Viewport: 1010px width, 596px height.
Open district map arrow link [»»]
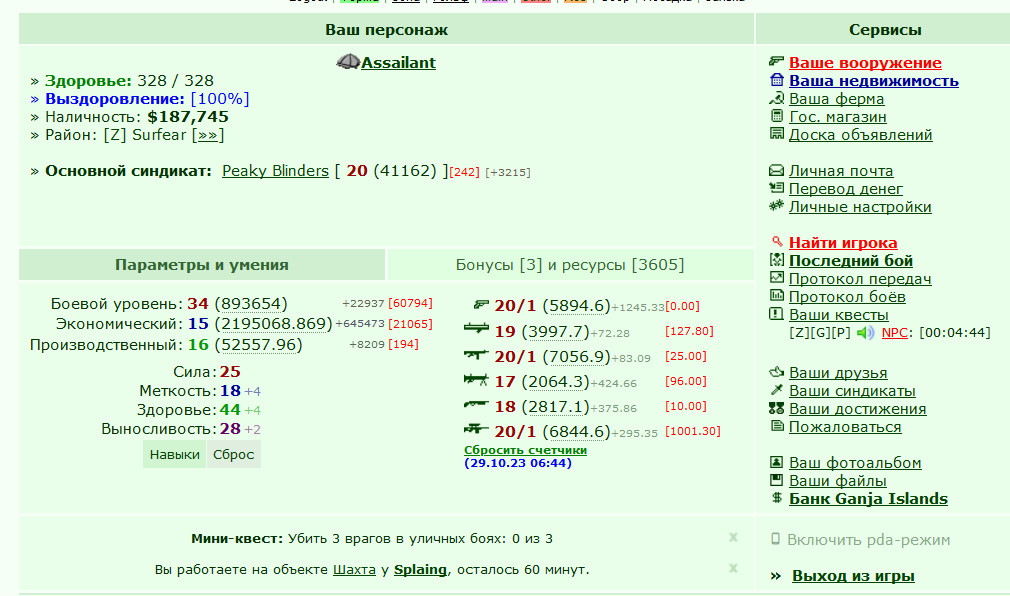pos(207,135)
